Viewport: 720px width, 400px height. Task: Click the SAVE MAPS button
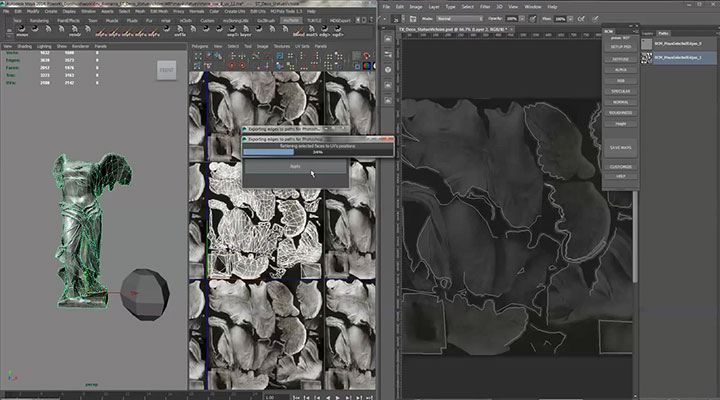coord(620,148)
